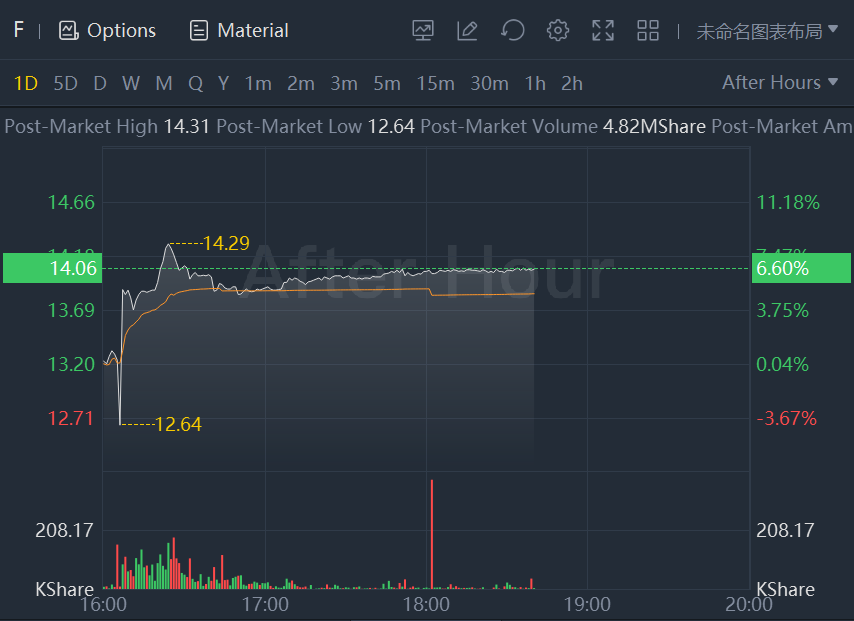The width and height of the screenshot is (854, 621).
Task: Expand chart to fullscreen
Action: [x=603, y=31]
